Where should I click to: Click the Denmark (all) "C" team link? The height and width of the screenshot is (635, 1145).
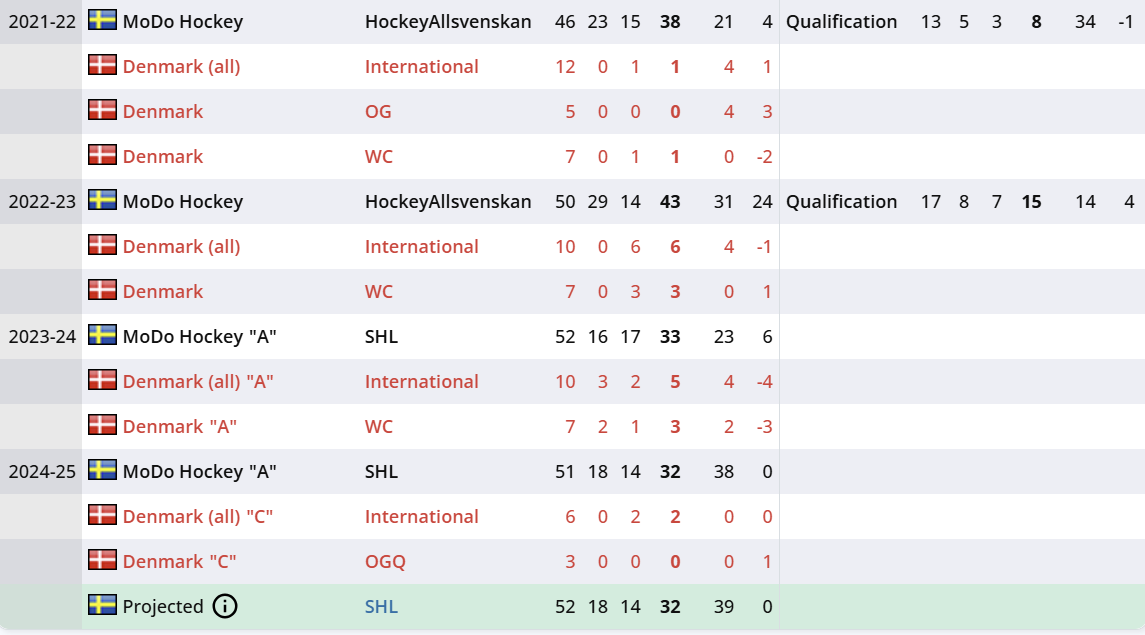click(198, 516)
